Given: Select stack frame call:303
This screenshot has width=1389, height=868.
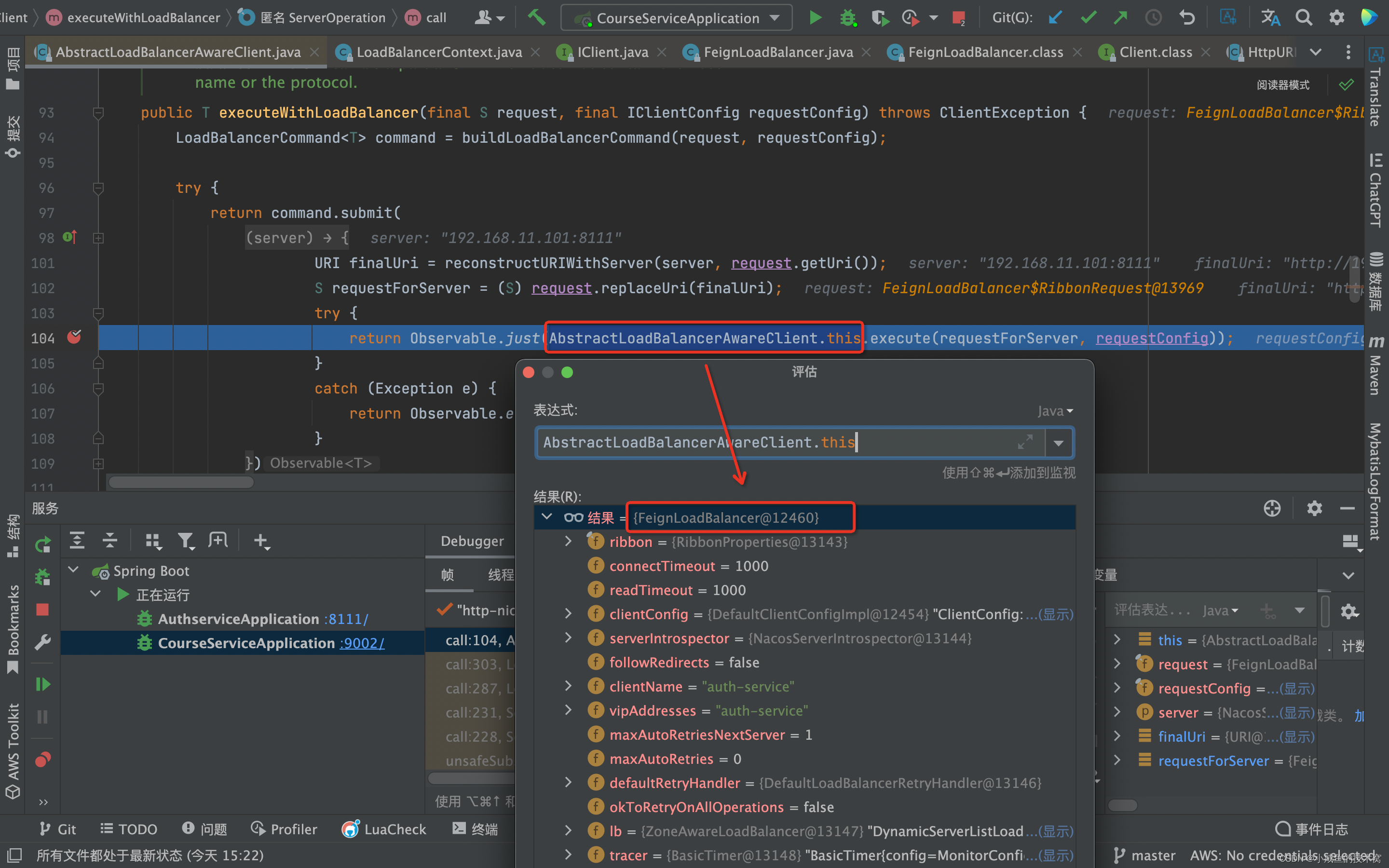Looking at the screenshot, I should click(480, 664).
